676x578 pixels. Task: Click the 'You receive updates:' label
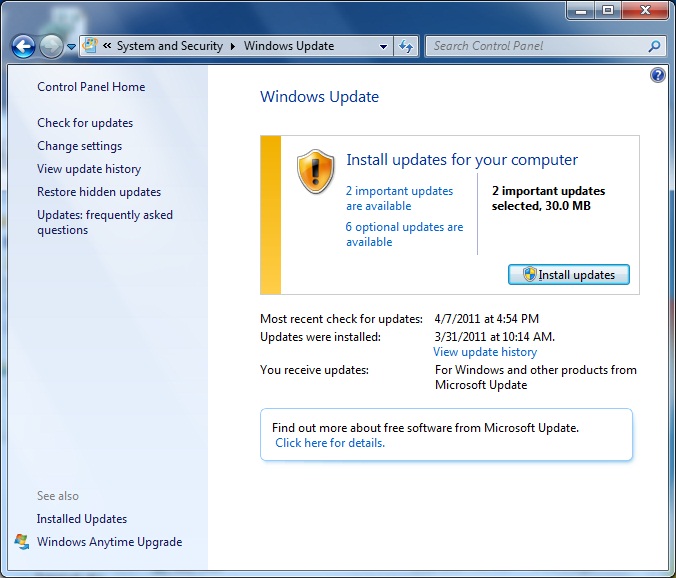[314, 370]
